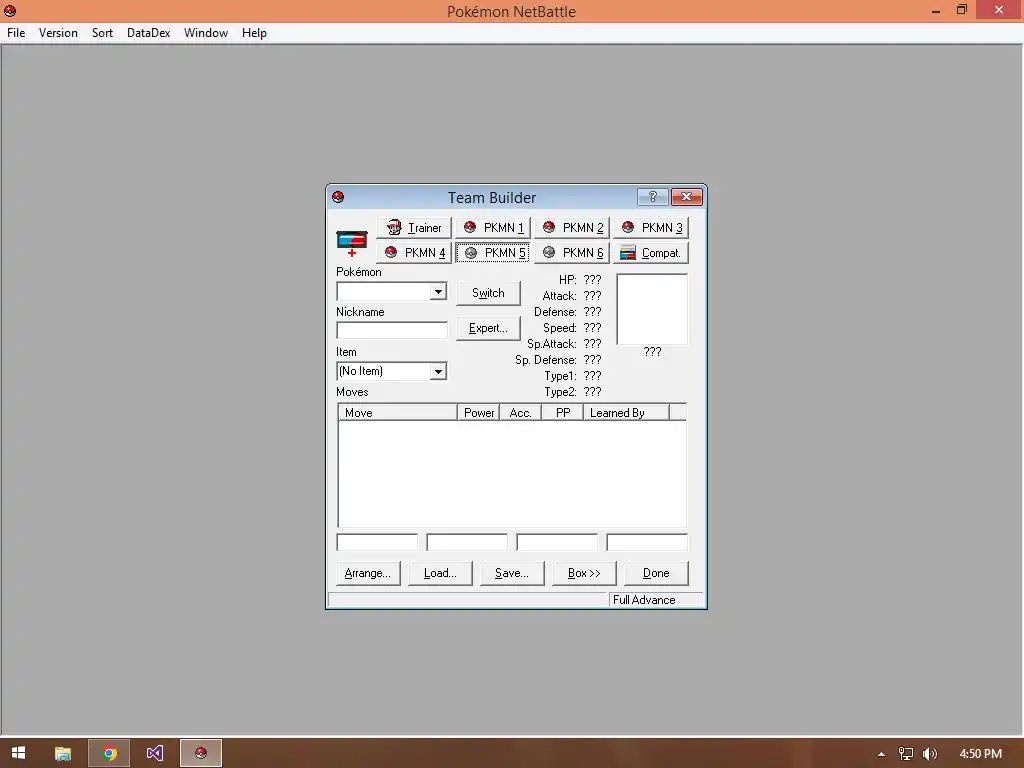
Task: Sort moves by Power column header
Action: (x=479, y=413)
